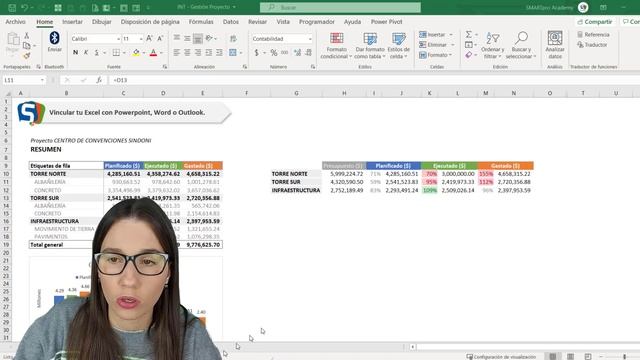Viewport: 640px width, 360px height.
Task: Click the Undo arrow icon
Action: [x=24, y=7]
